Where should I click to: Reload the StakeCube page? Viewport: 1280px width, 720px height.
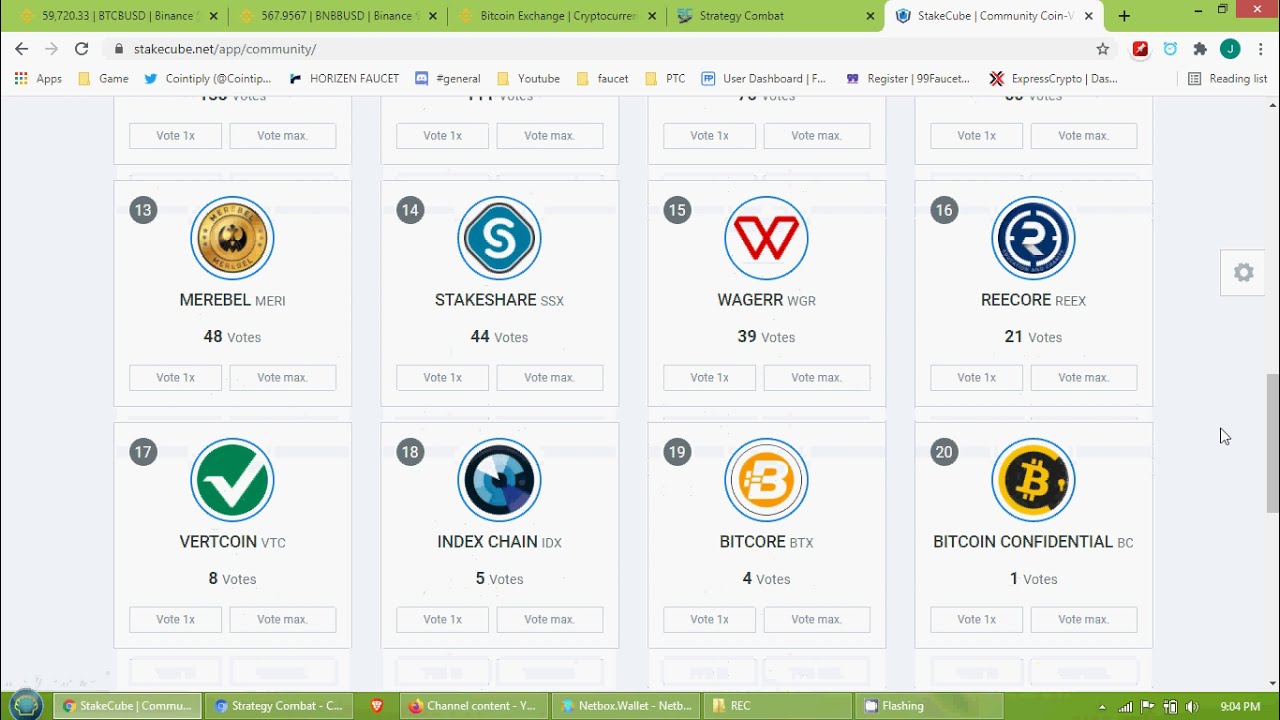82,49
